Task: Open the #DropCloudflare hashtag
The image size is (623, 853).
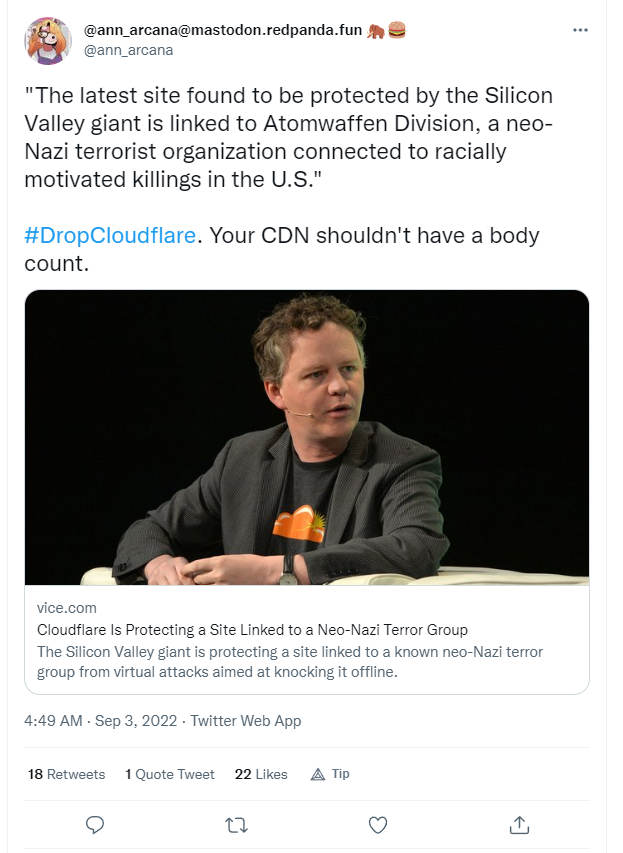Action: (x=110, y=236)
